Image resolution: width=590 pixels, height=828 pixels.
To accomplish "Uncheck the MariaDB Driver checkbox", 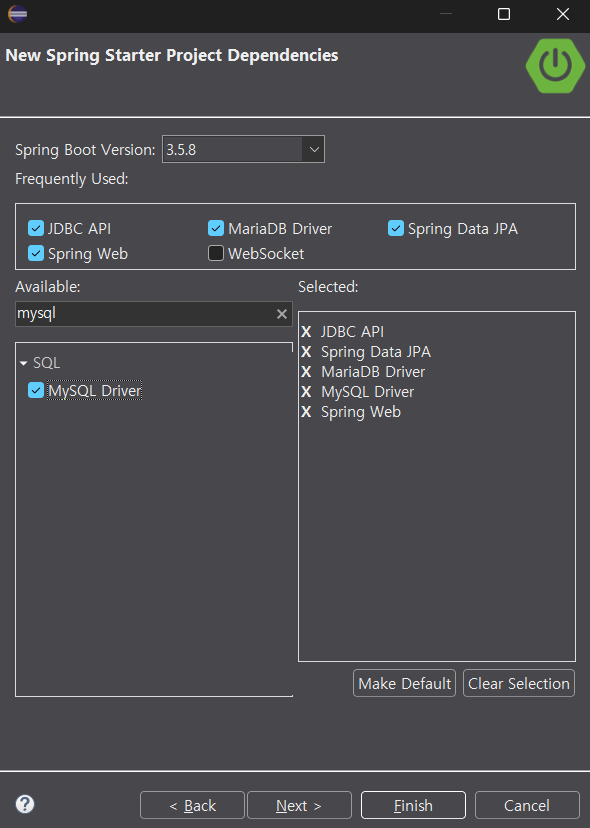I will tap(216, 228).
